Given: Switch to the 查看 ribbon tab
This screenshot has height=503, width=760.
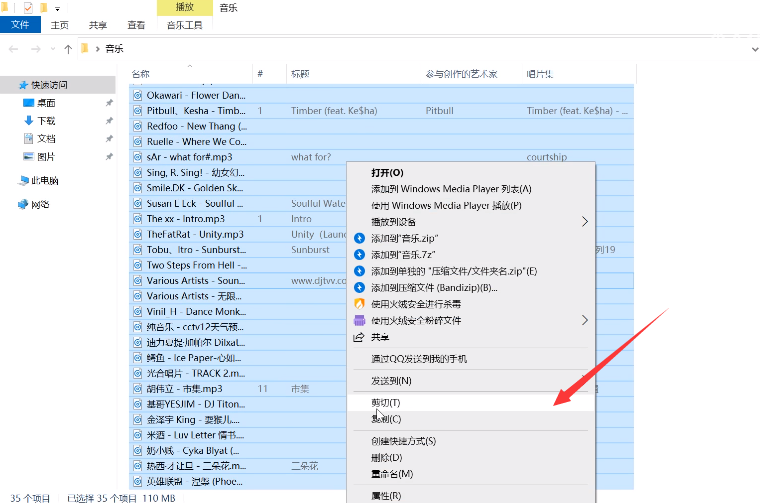Looking at the screenshot, I should pos(136,25).
